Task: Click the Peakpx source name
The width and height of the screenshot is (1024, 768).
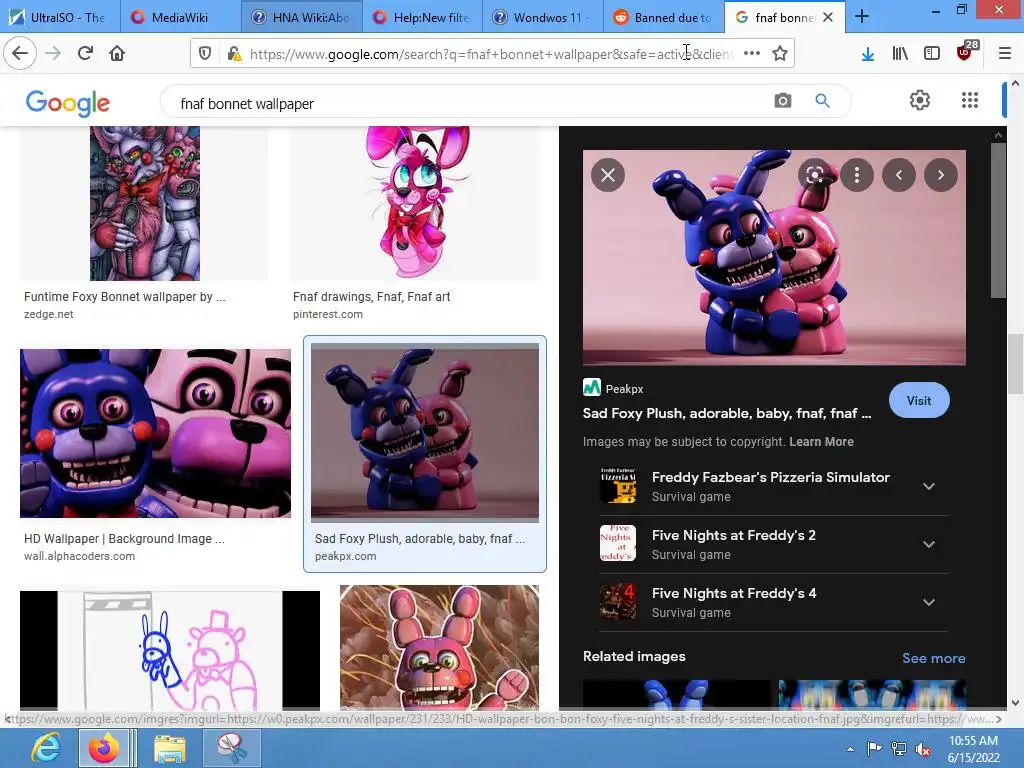Action: point(624,389)
